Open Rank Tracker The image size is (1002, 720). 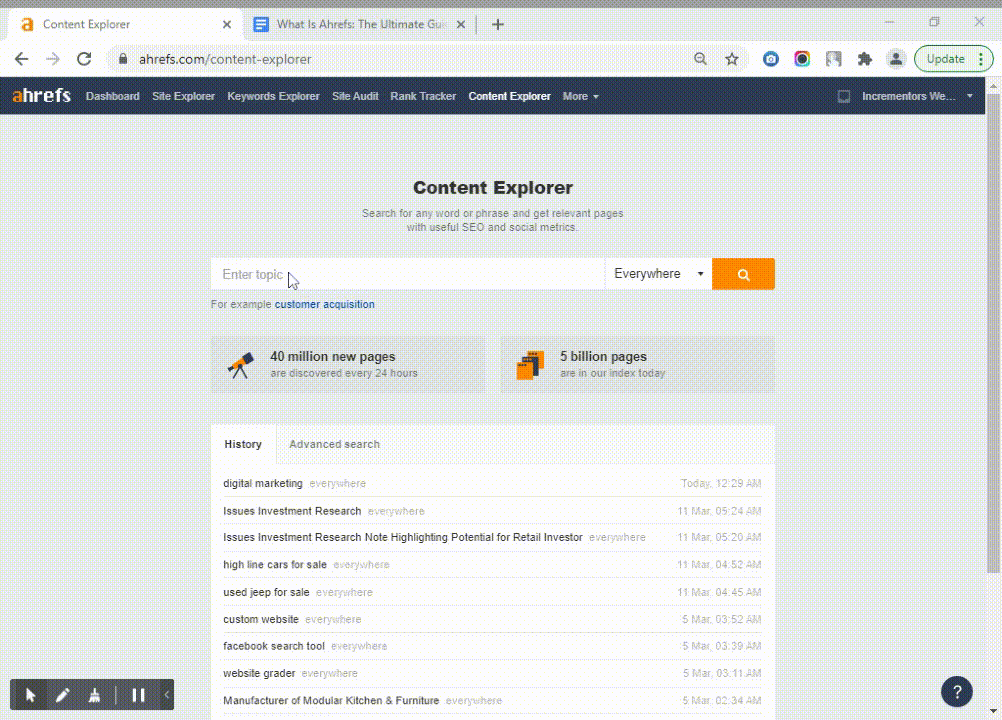(x=423, y=96)
